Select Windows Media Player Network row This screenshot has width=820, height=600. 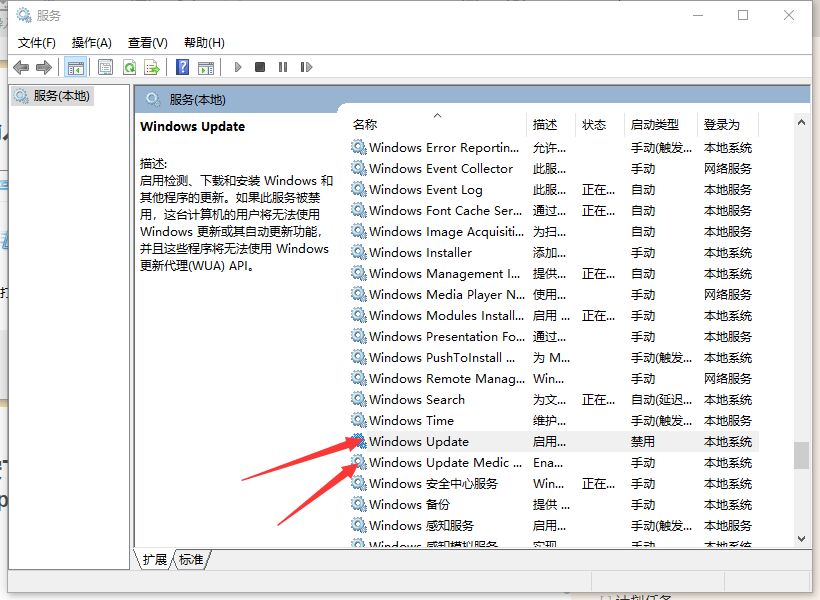click(553, 294)
